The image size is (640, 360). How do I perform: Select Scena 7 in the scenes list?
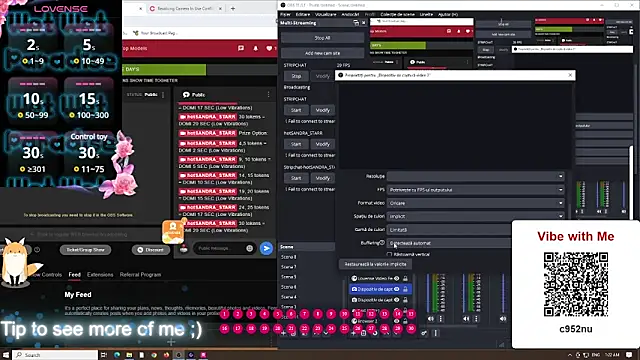pos(289,267)
